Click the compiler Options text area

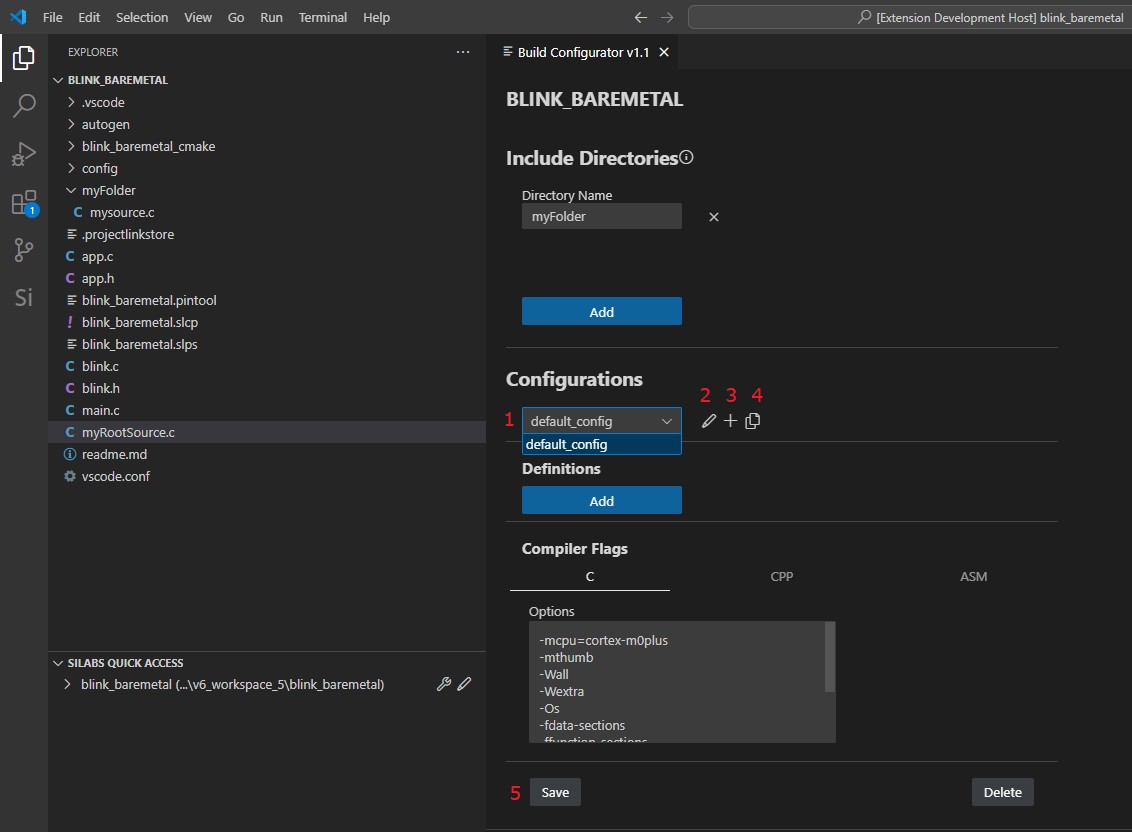point(677,682)
